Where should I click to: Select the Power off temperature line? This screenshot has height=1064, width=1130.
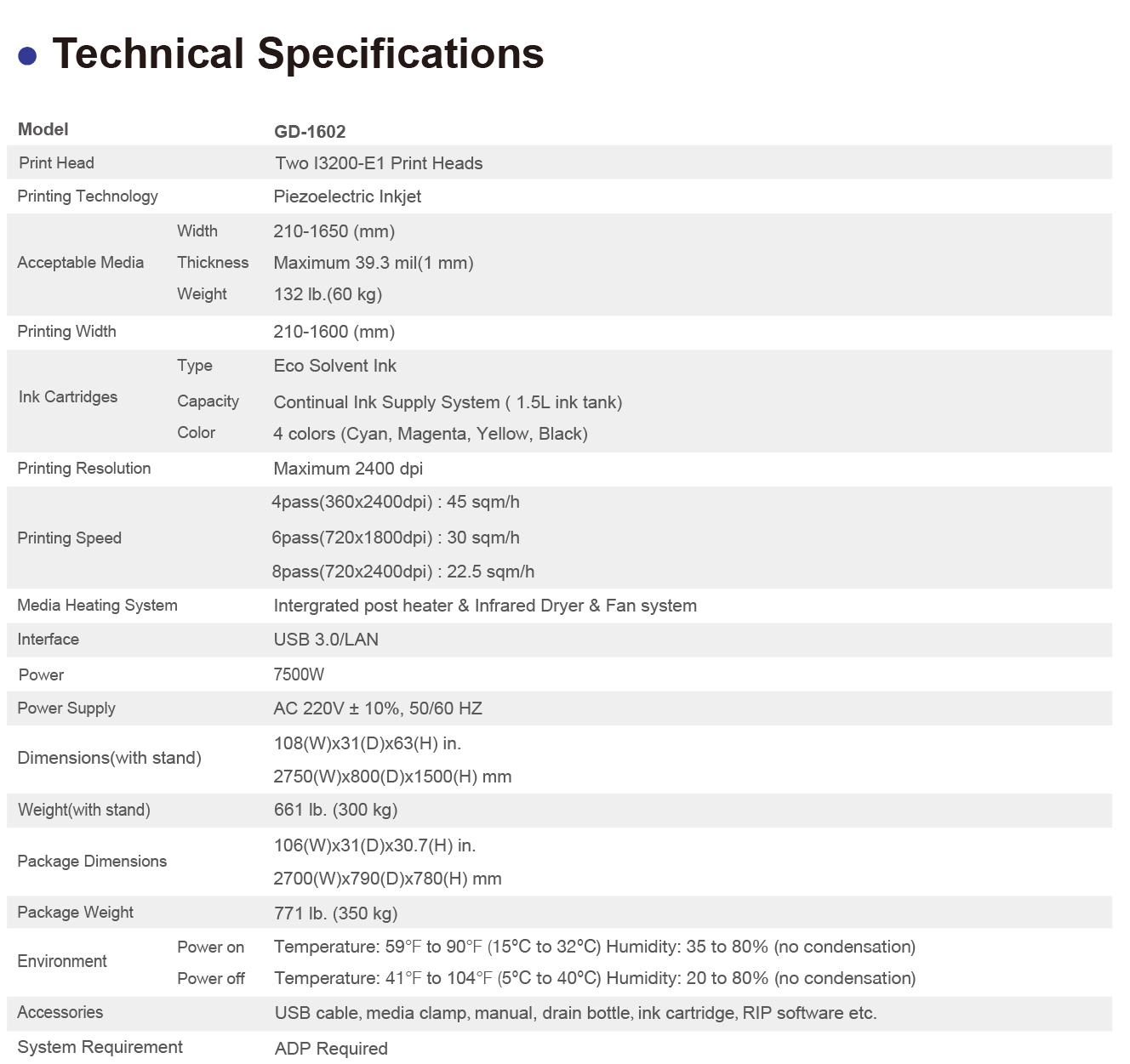594,978
